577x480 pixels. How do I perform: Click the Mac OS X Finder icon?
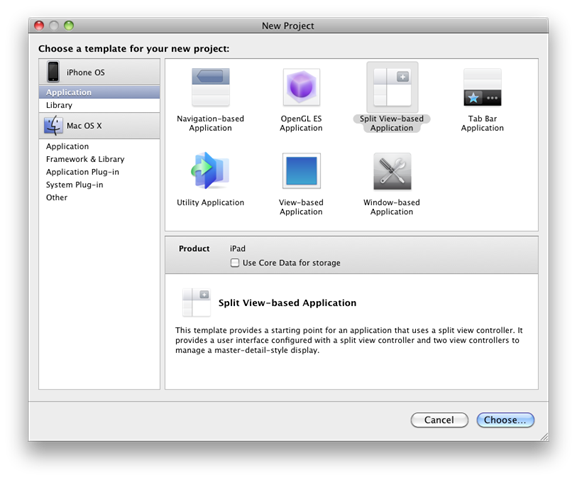coord(53,126)
